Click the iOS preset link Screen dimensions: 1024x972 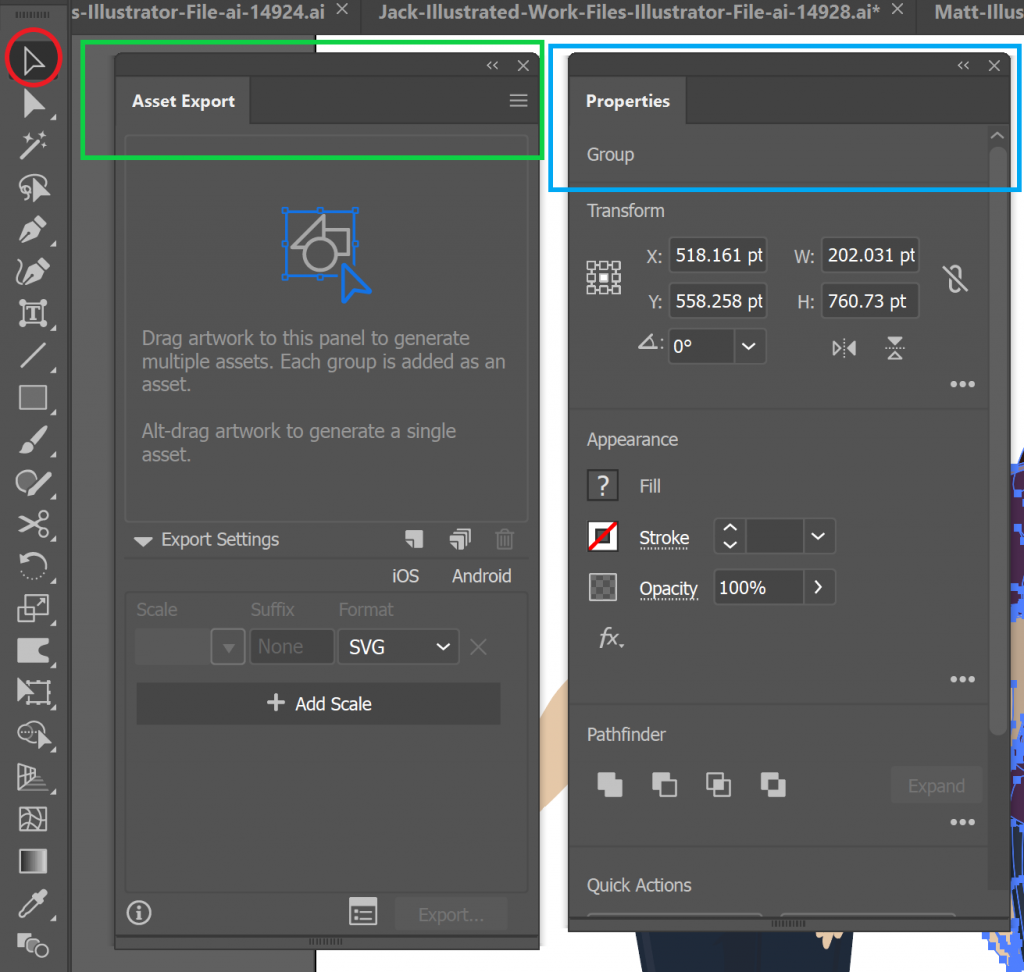pos(405,576)
